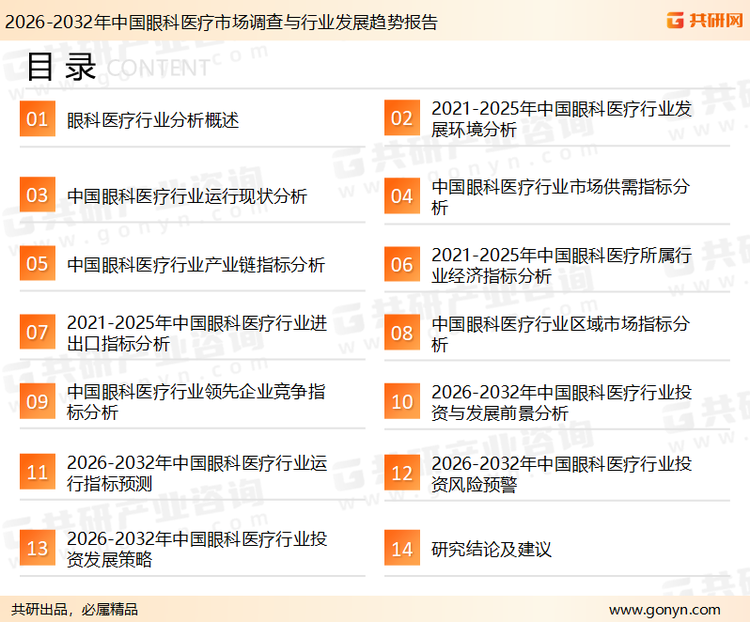
Task: Select the orange 10 number badge
Action: tap(401, 402)
